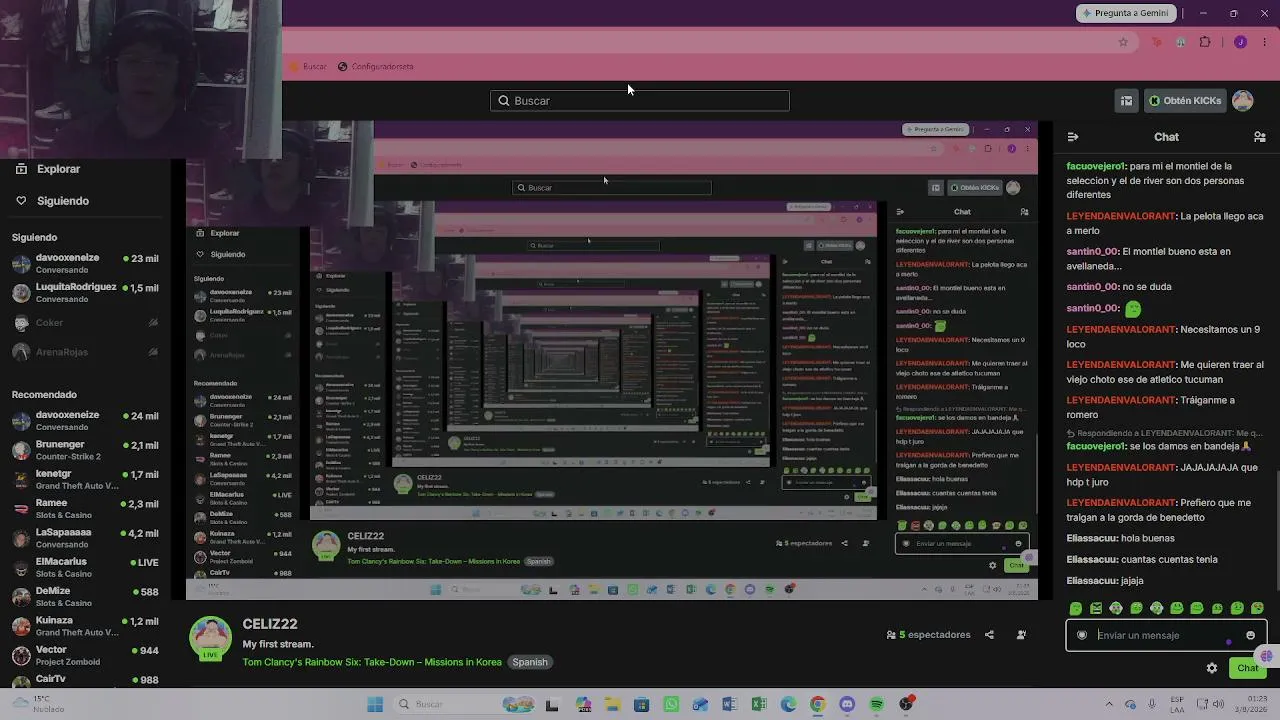
Task: Open Task View on the taskbar
Action: click(x=552, y=704)
